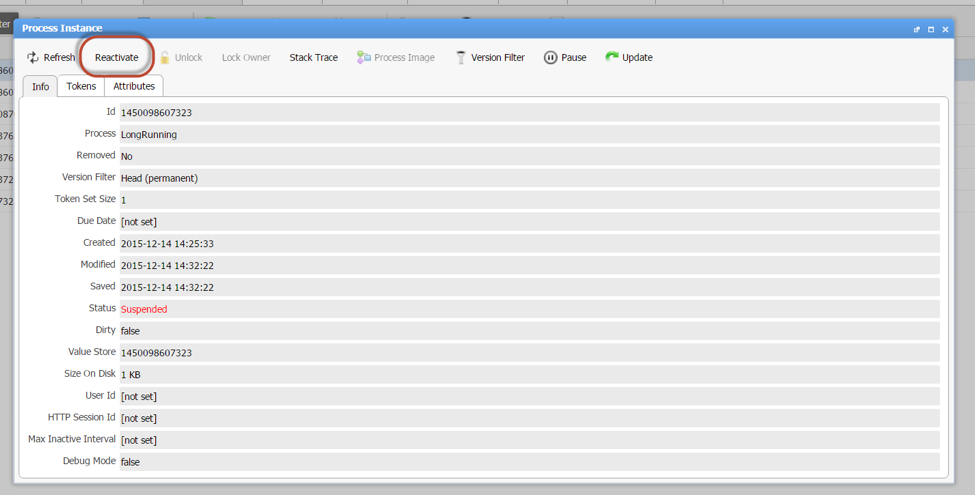Click the Created value 2015-12-14 14:25:33

[167, 244]
